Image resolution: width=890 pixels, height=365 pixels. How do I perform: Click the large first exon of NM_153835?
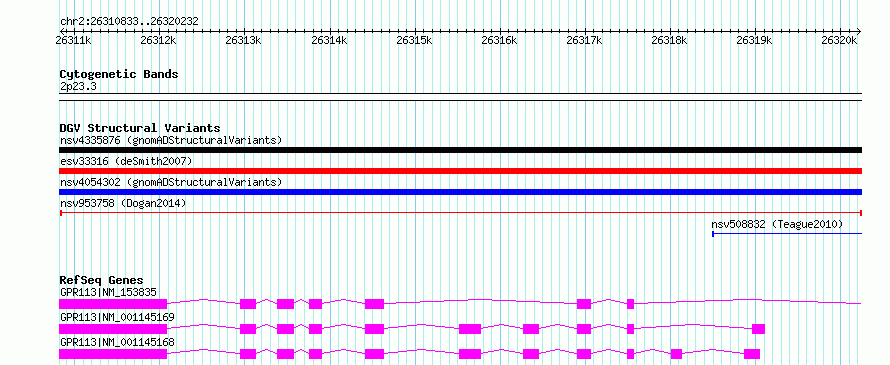pos(113,304)
